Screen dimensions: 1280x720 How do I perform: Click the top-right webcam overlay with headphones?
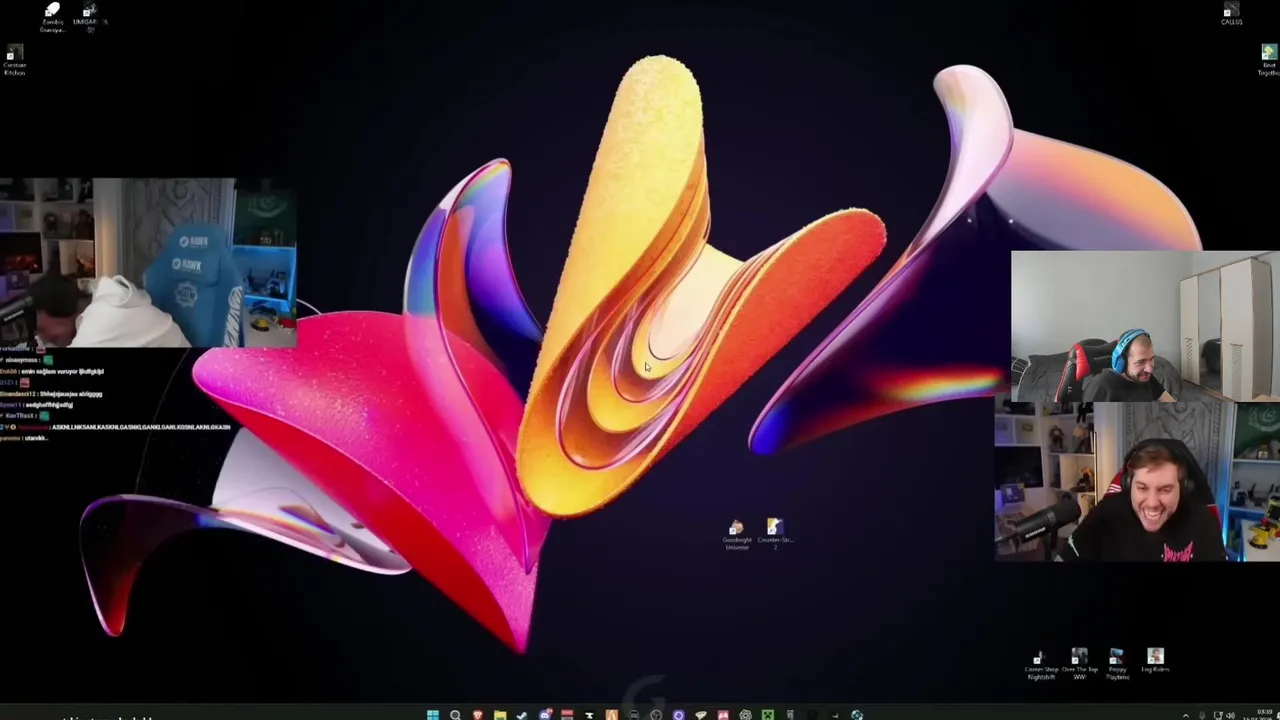[1145, 327]
